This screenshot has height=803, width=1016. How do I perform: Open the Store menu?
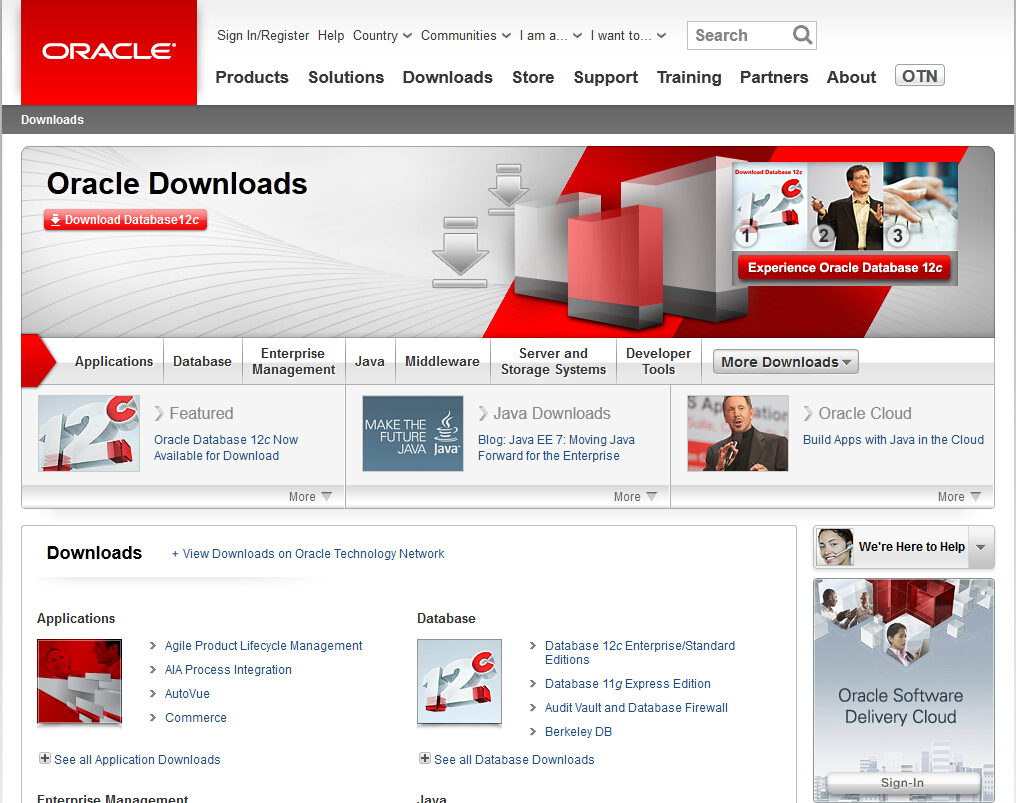[533, 77]
